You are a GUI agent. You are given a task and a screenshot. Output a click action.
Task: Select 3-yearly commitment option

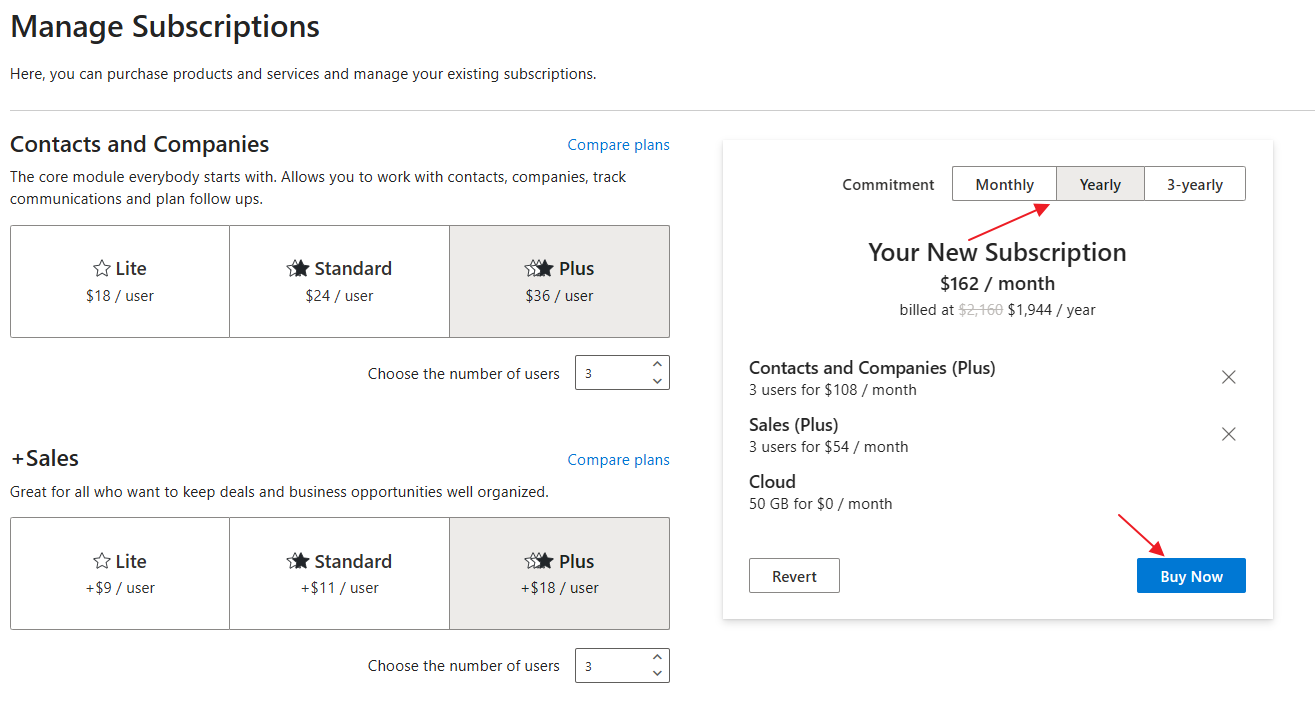tap(1195, 184)
